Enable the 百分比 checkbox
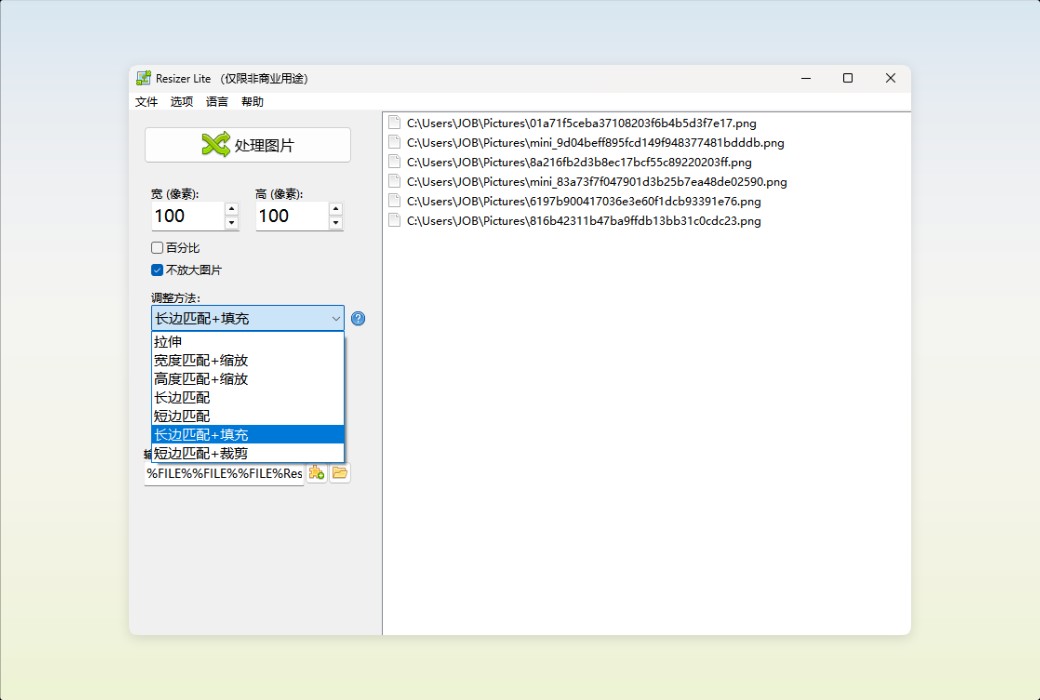This screenshot has height=700, width=1040. [157, 247]
